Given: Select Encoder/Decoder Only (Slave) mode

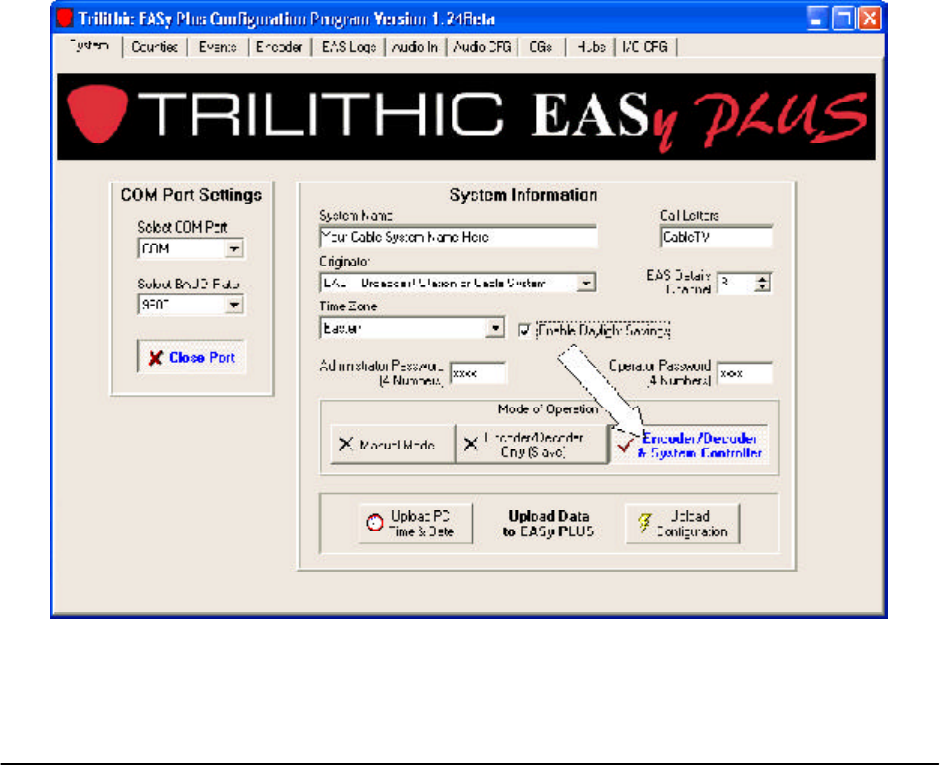Looking at the screenshot, I should 531,444.
